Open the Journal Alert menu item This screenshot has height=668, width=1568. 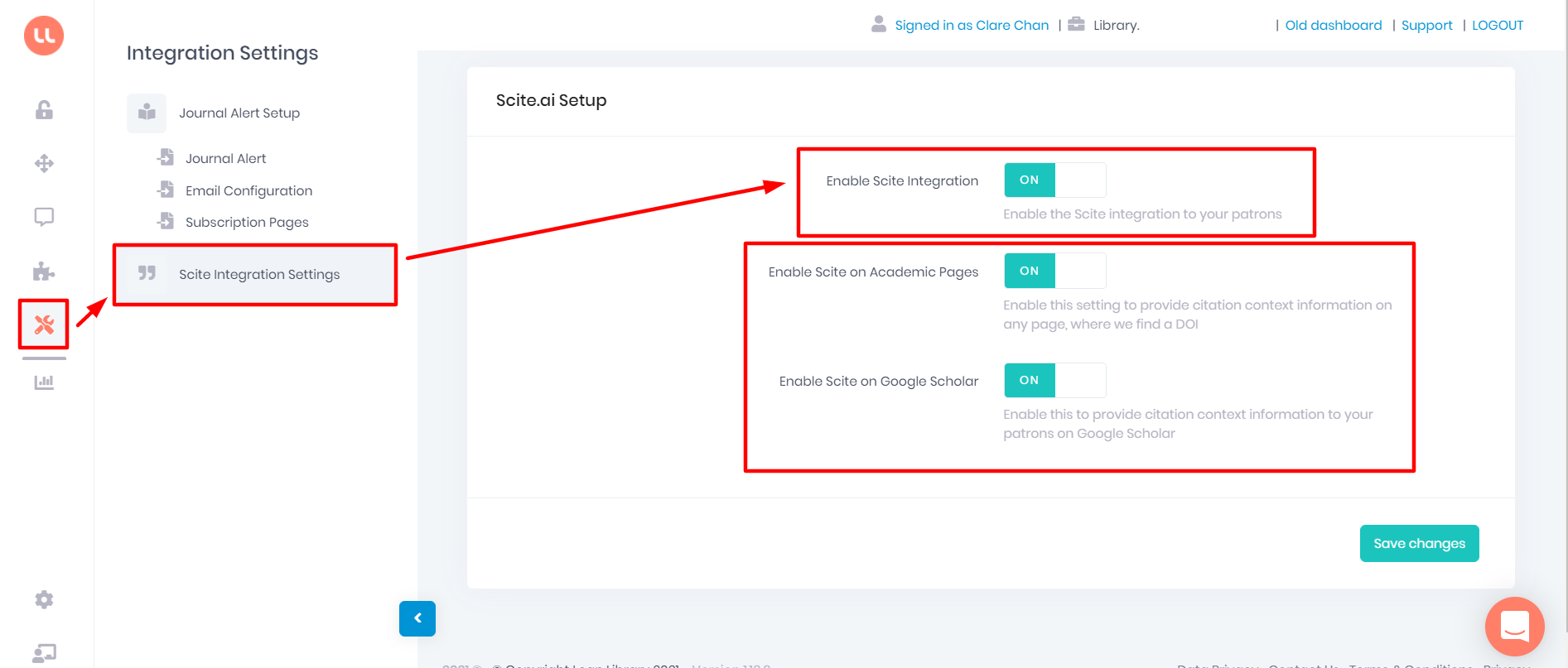coord(225,158)
